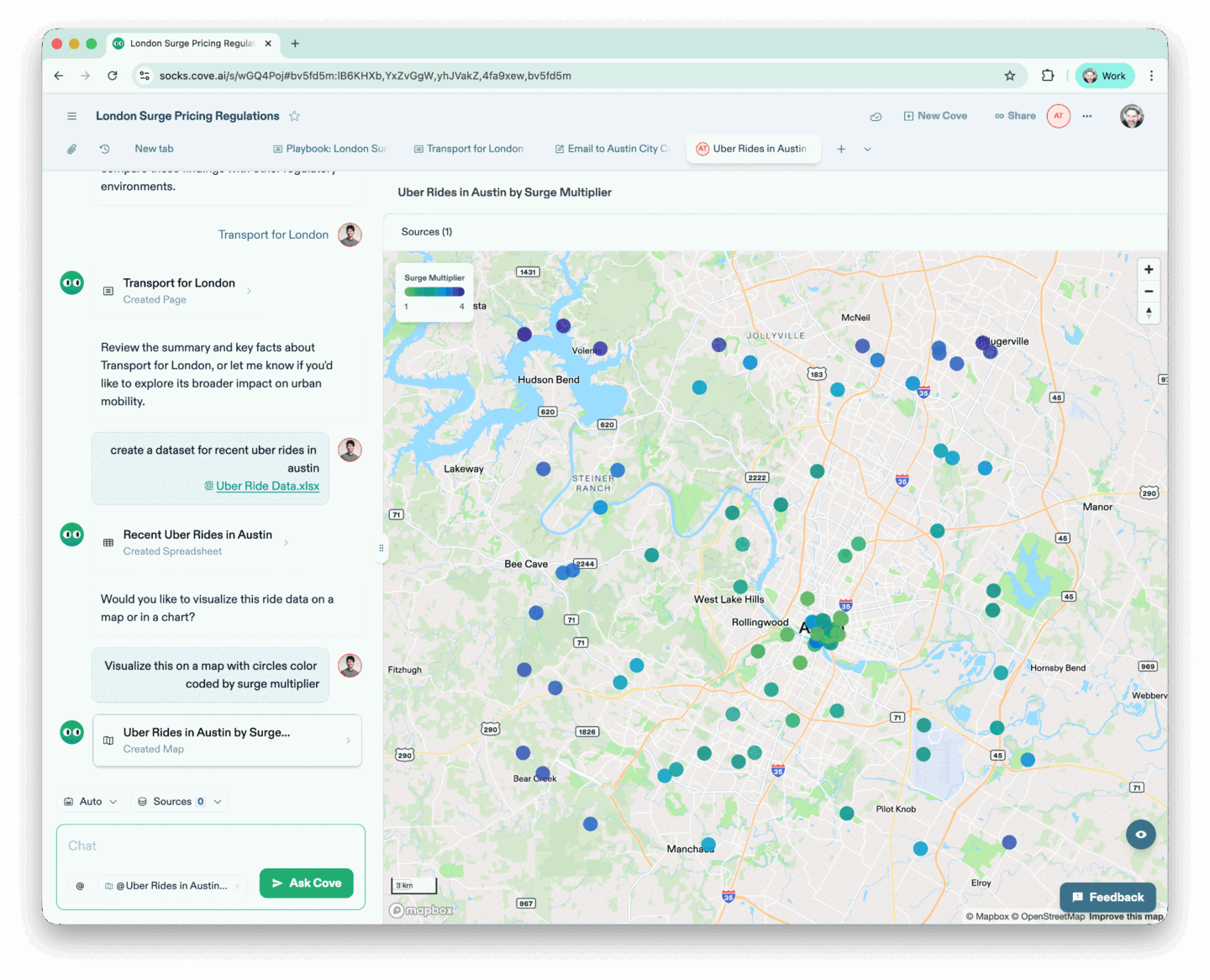Switch to Email to Austin City tab
This screenshot has height=980, width=1210.
[612, 149]
